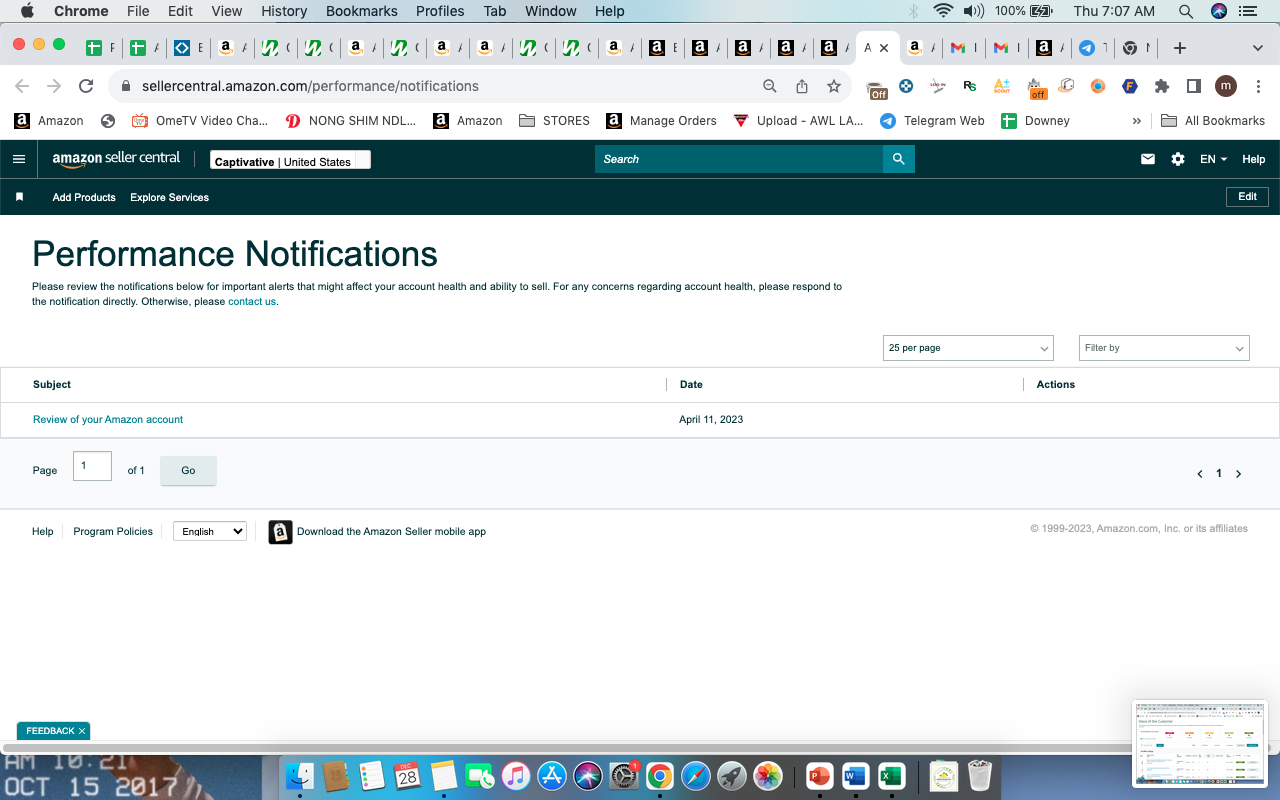The width and height of the screenshot is (1280, 800).
Task: Open the 'Manage Orders' bookmark
Action: click(x=662, y=121)
